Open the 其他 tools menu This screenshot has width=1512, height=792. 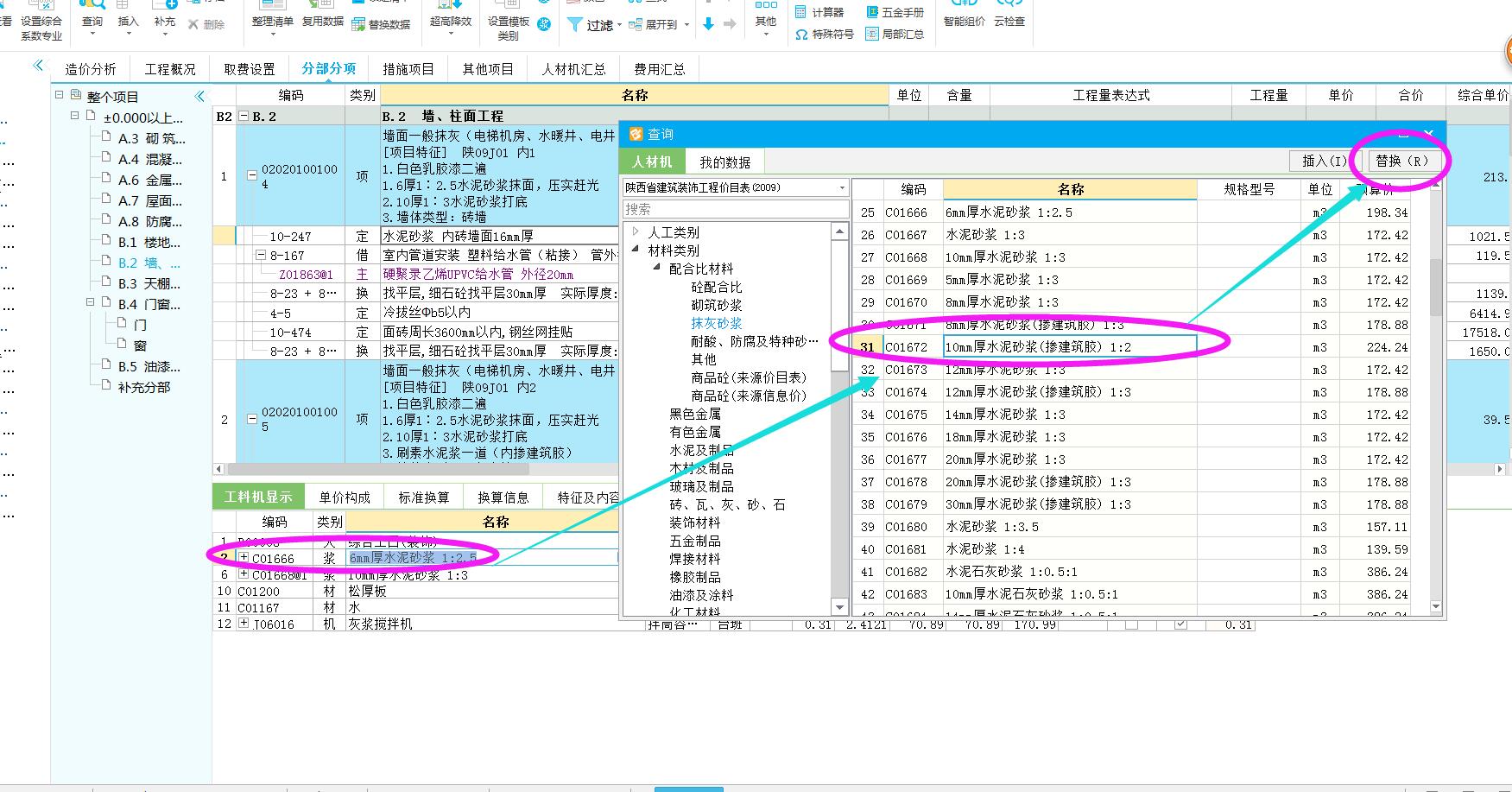(x=766, y=17)
